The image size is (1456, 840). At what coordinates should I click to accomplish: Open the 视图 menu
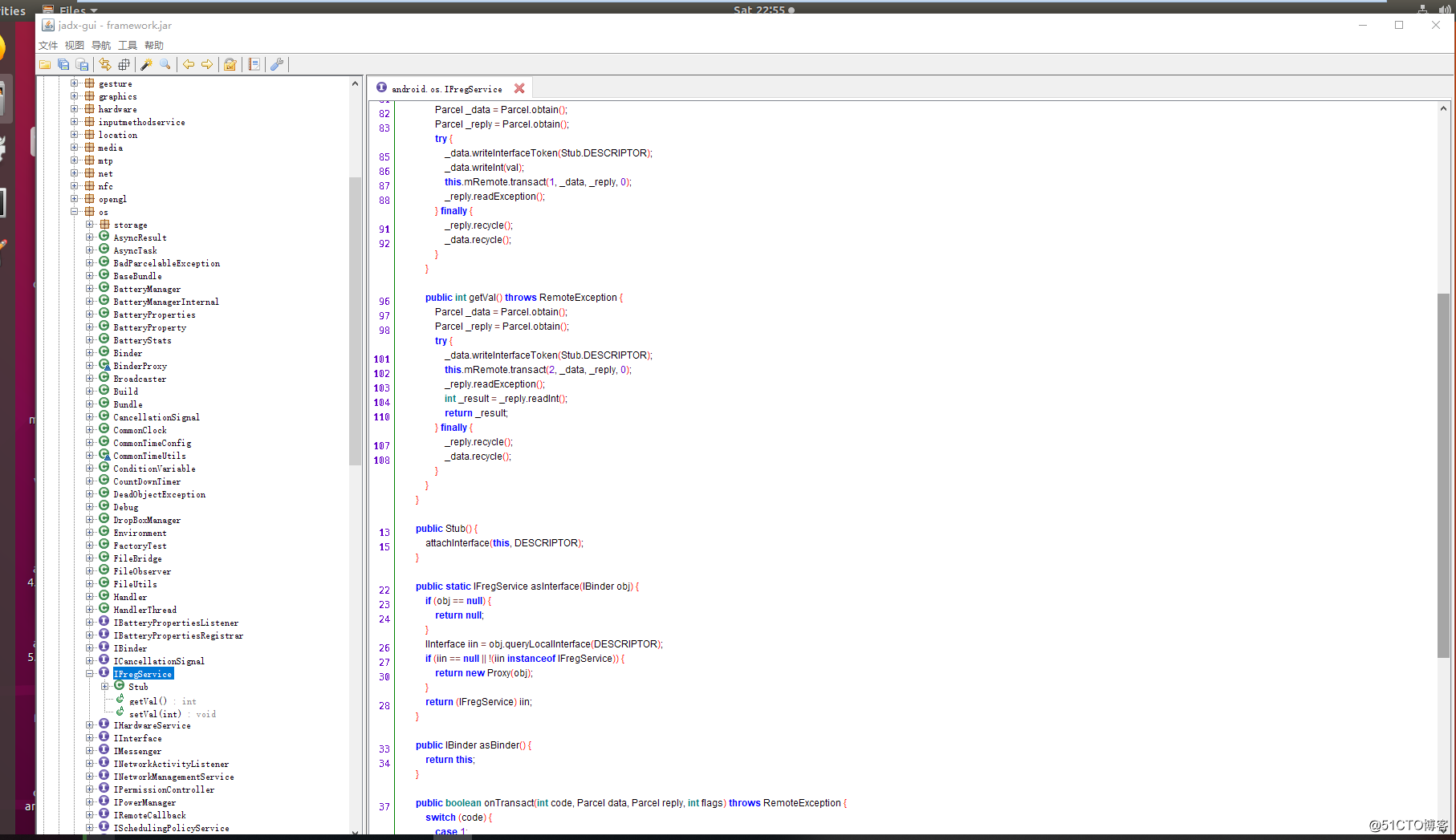[x=75, y=46]
